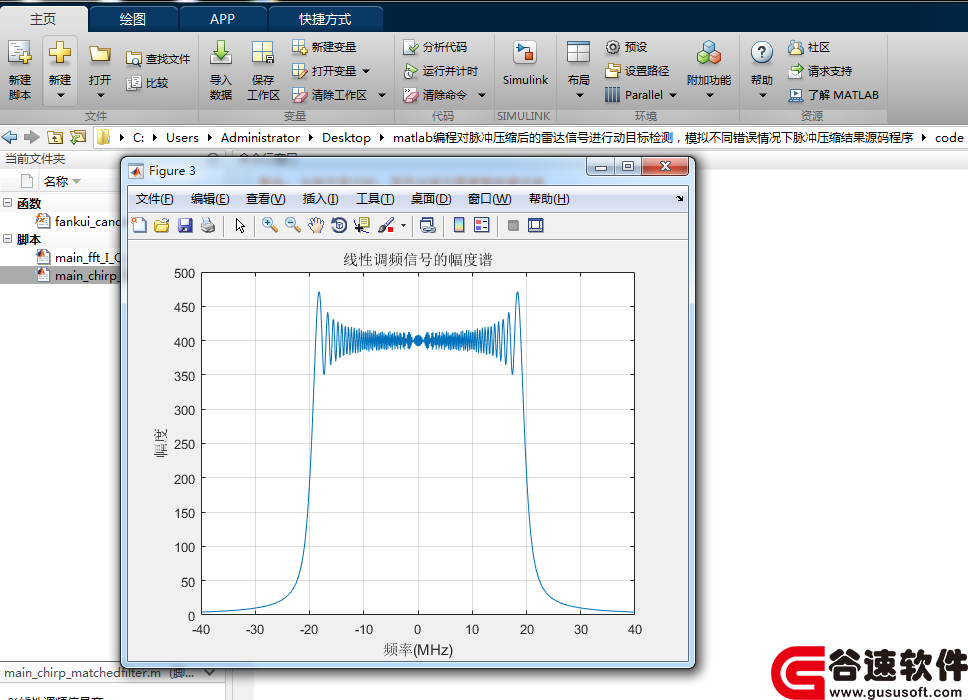The image size is (968, 700).
Task: Expand the 打开变量 dropdown arrow
Action: [366, 71]
